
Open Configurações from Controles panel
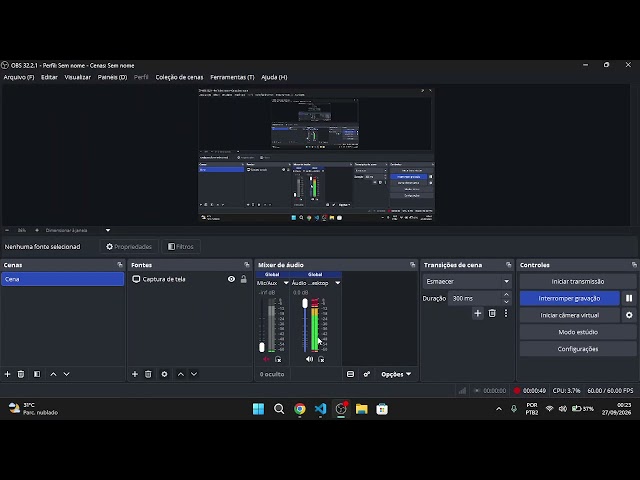pos(578,349)
